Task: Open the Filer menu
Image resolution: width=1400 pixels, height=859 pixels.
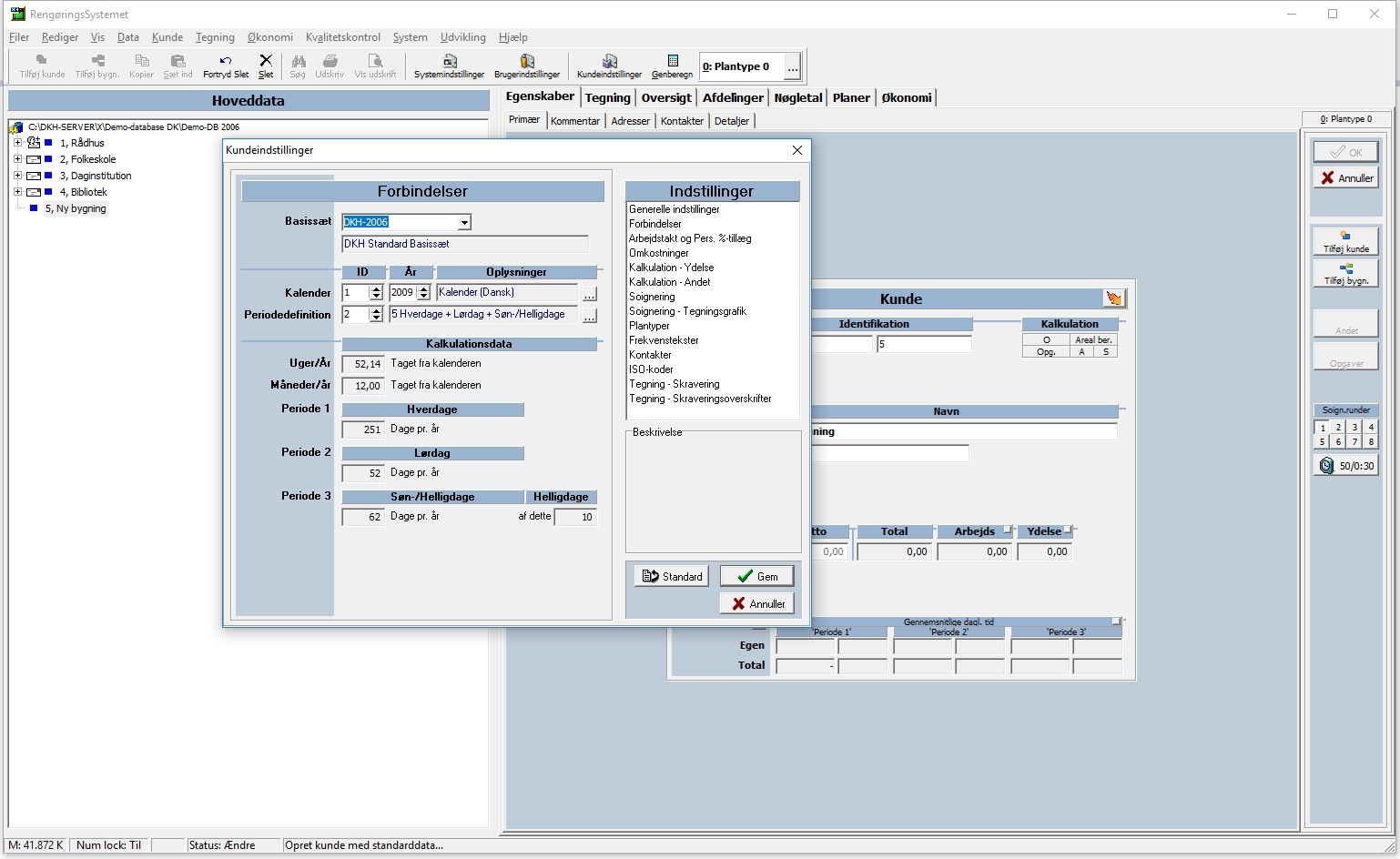Action: coord(19,37)
